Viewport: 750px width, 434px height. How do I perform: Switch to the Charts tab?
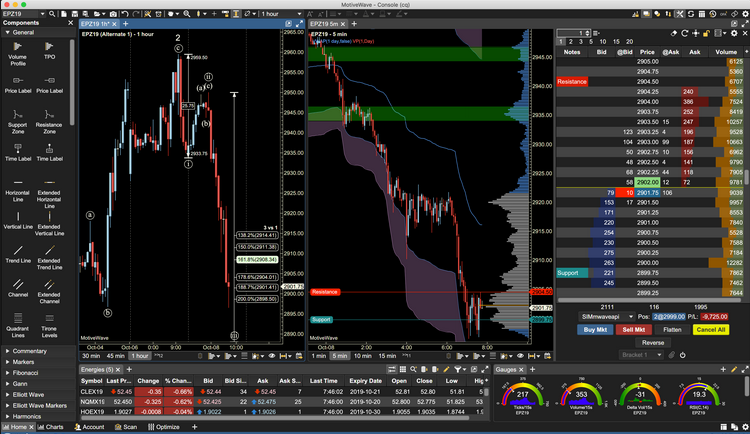[x=50, y=427]
